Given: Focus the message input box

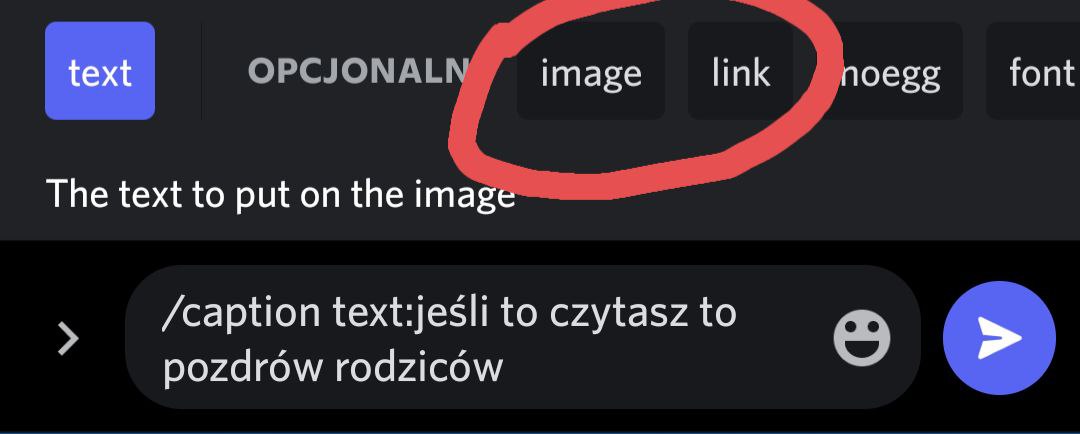Looking at the screenshot, I should coord(522,338).
